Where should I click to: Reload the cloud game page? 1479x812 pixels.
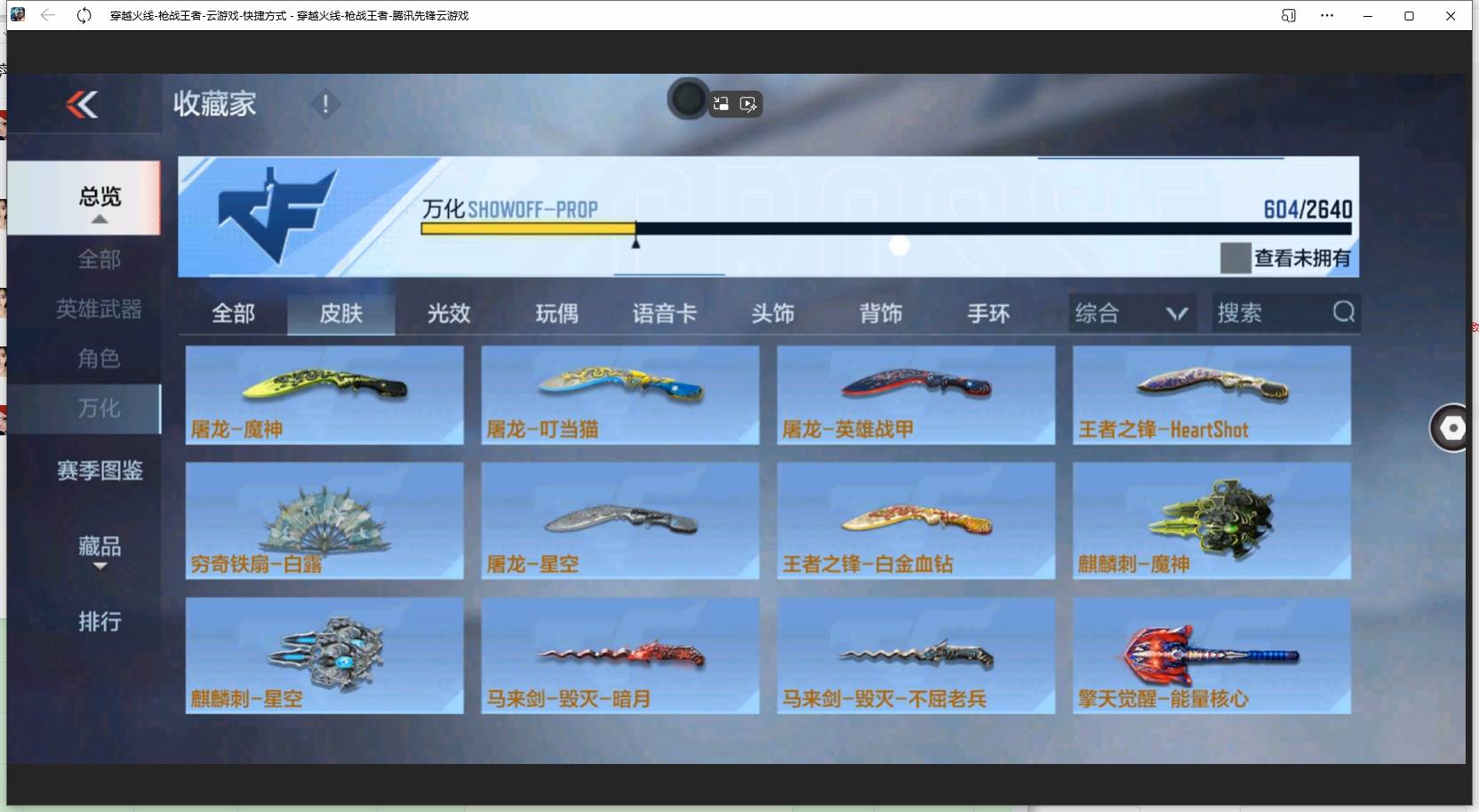tap(84, 15)
